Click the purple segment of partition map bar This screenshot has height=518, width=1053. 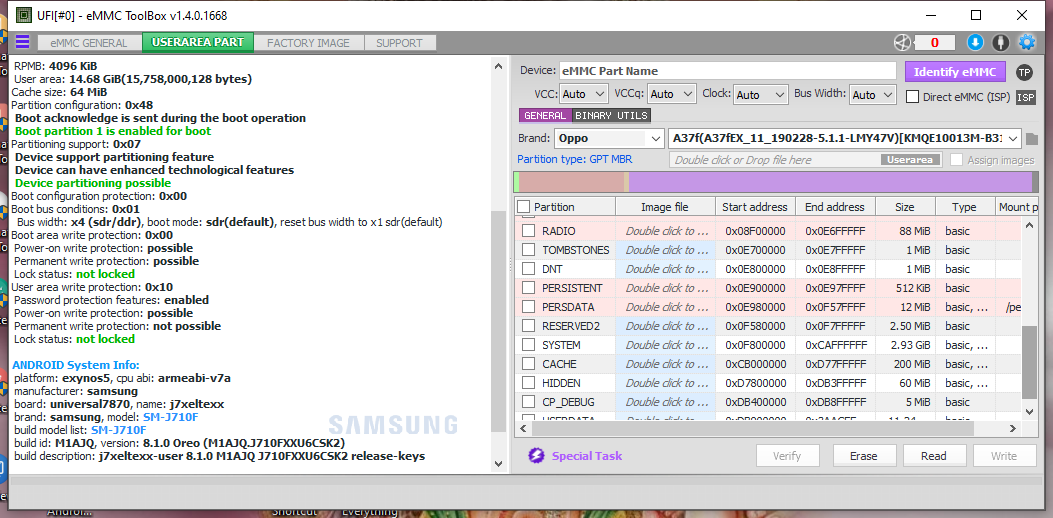tap(830, 182)
